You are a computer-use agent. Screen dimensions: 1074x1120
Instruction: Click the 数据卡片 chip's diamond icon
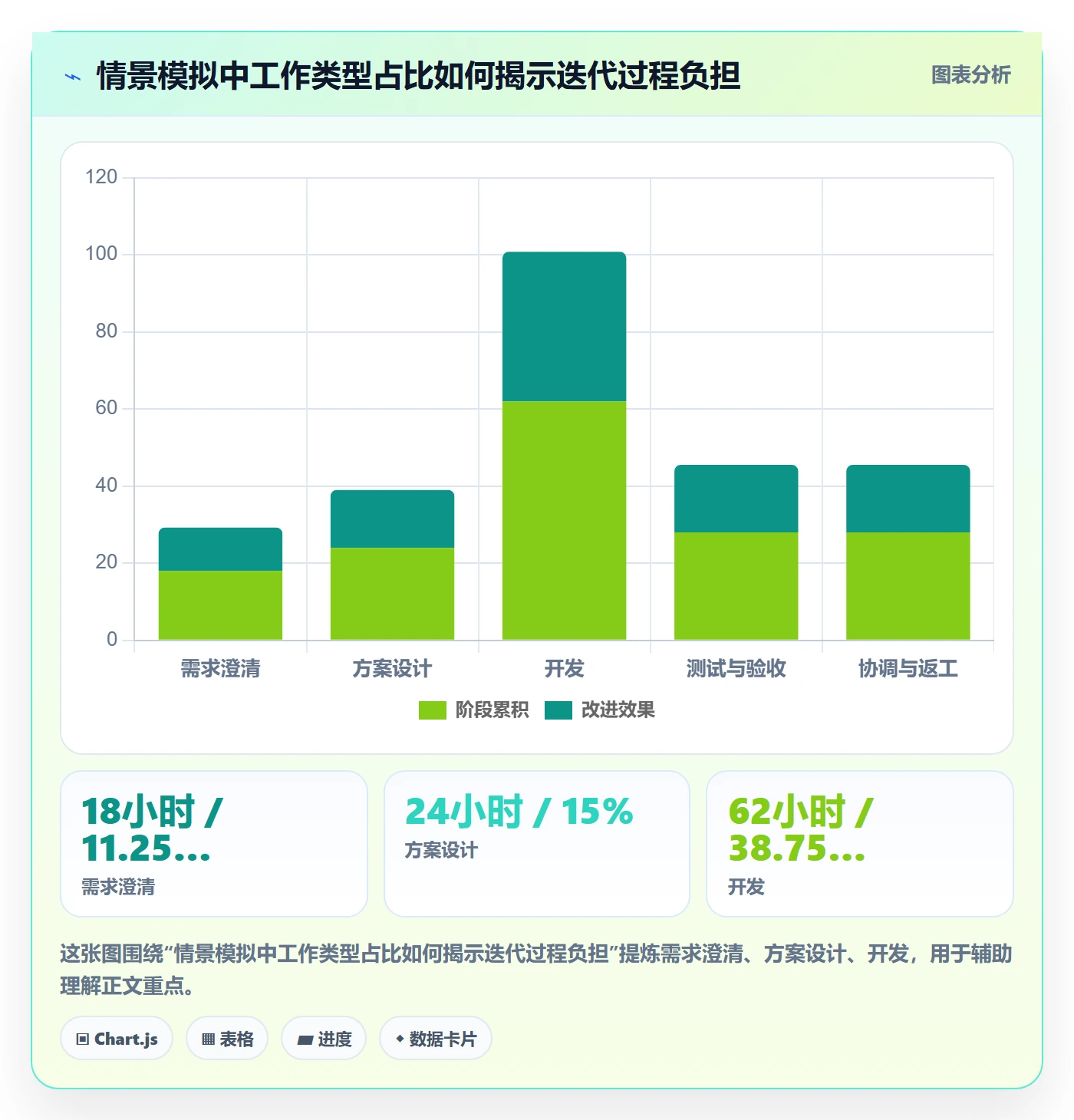tap(400, 1039)
